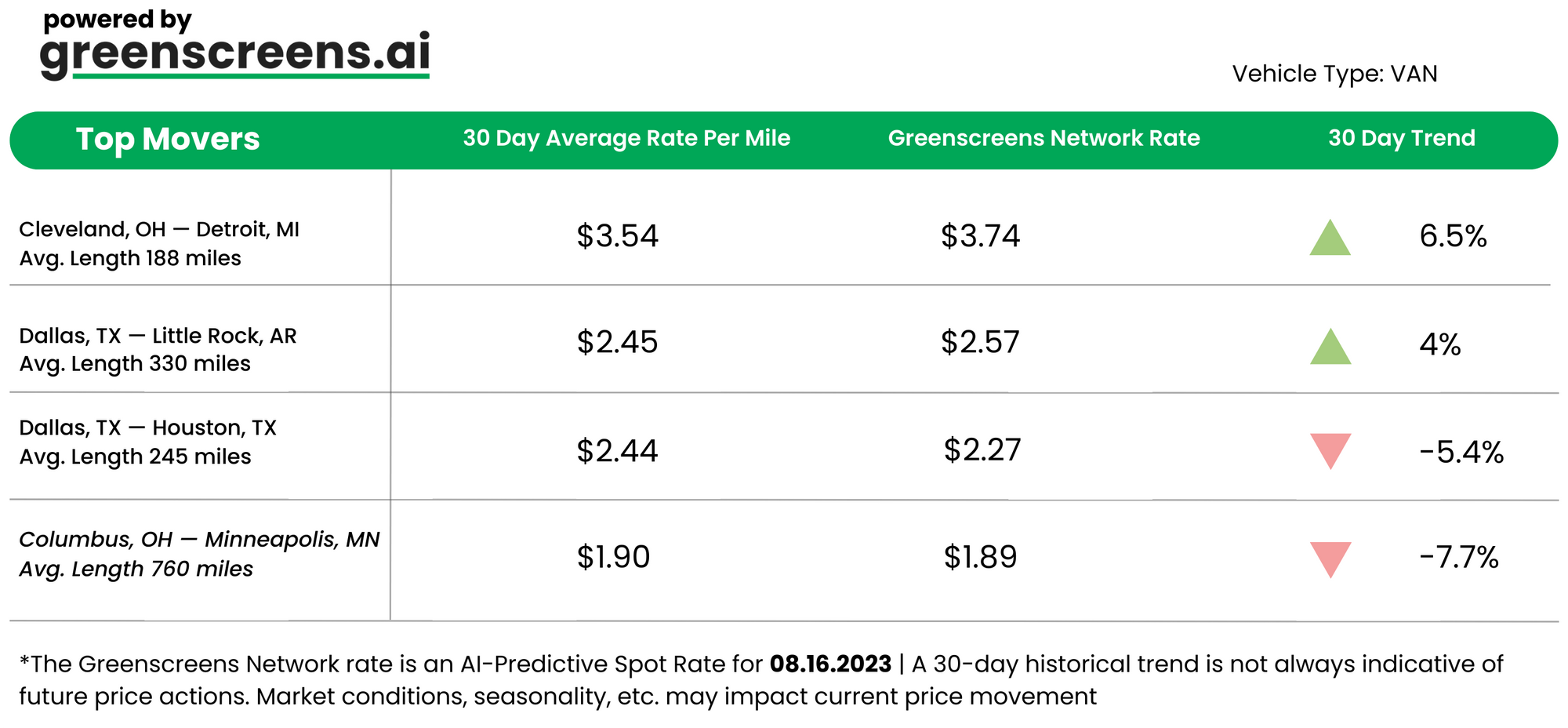Image resolution: width=1568 pixels, height=728 pixels.
Task: Click the 6.5% trend value
Action: click(x=1453, y=236)
